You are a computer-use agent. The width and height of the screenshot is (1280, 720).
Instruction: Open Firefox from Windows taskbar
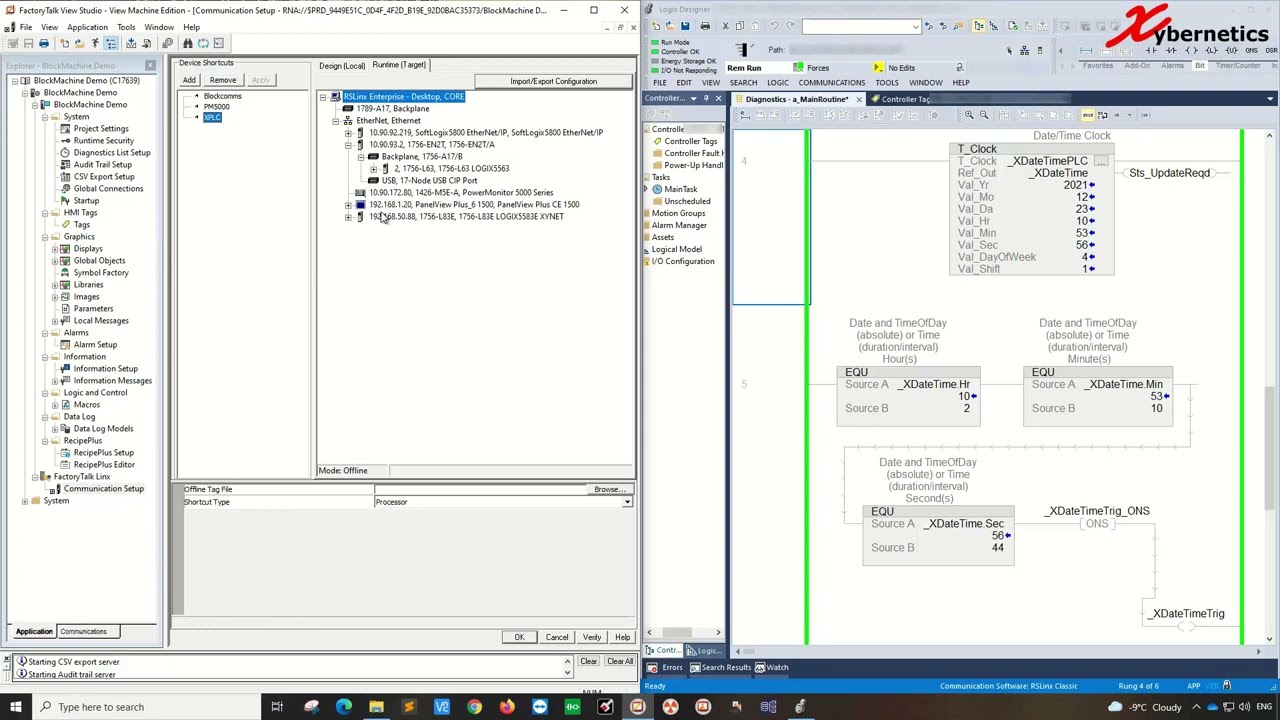coord(507,707)
